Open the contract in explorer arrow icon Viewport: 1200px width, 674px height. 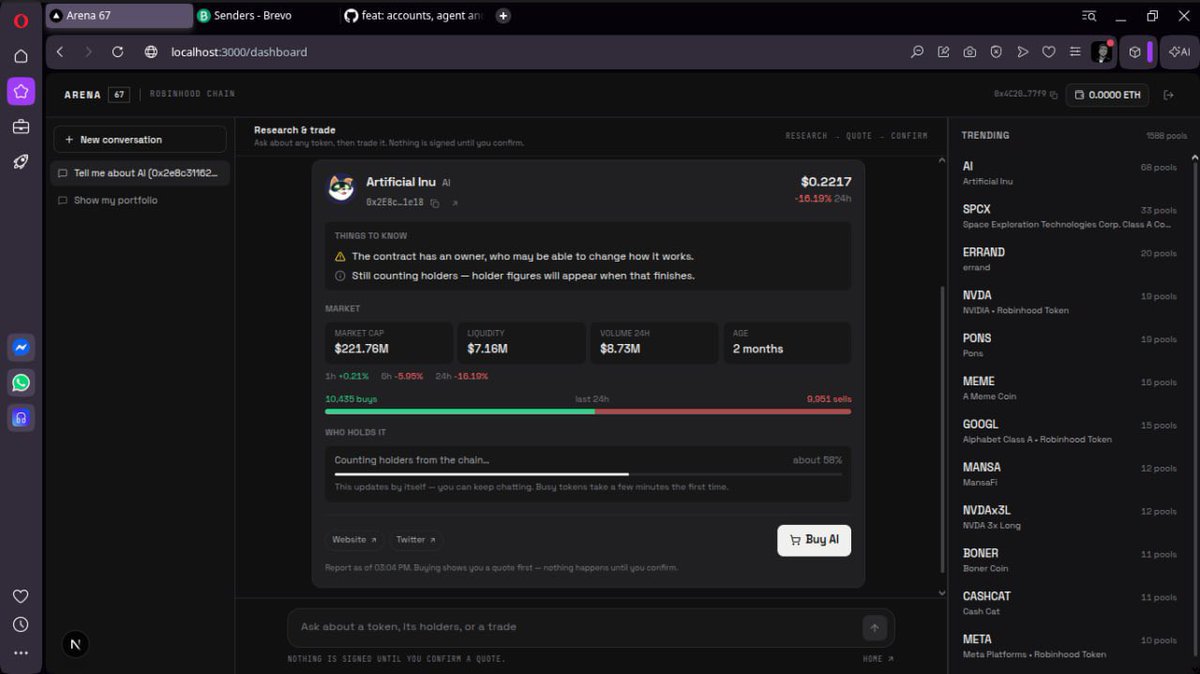click(x=455, y=203)
